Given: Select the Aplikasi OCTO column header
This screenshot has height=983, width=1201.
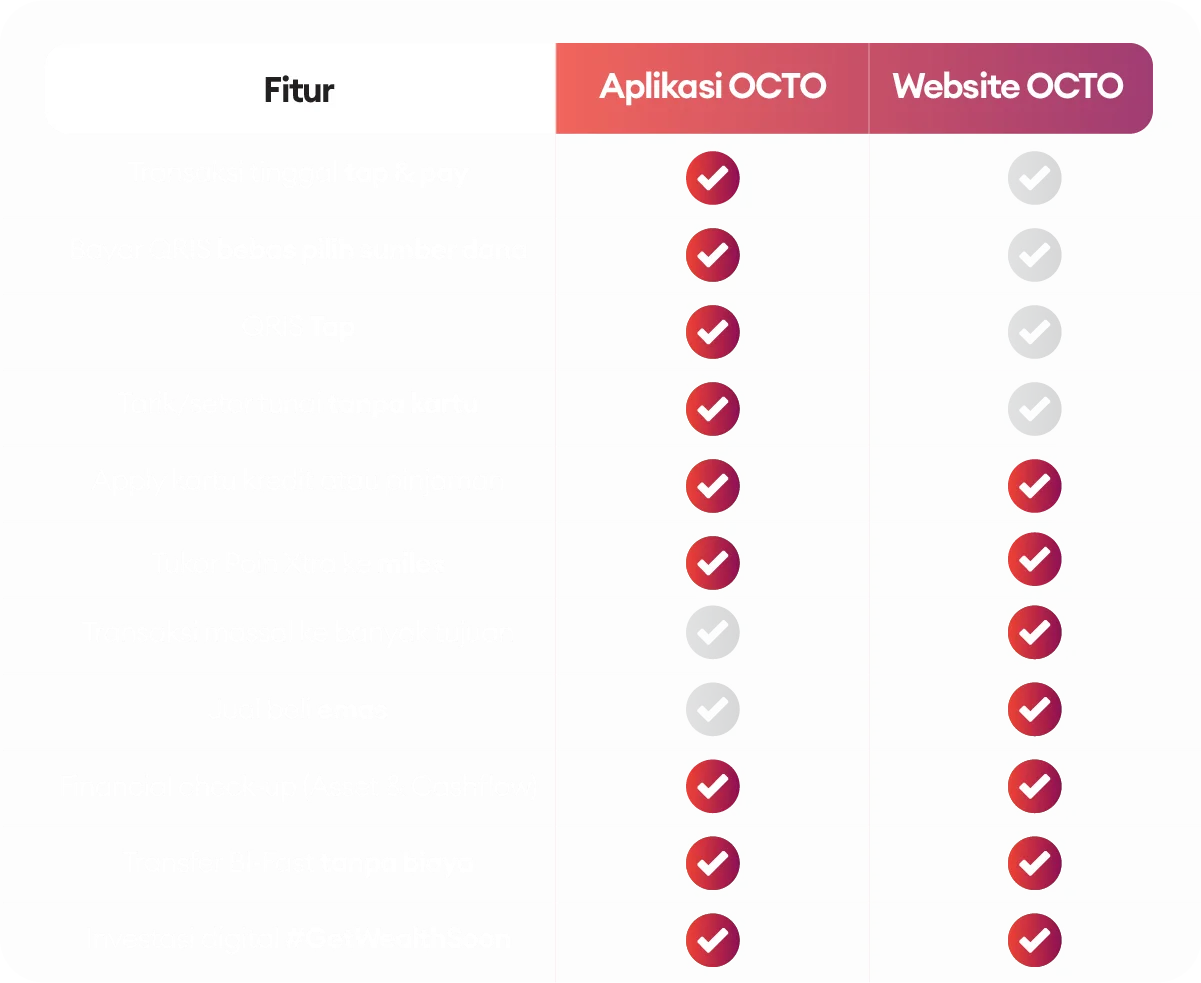Looking at the screenshot, I should (712, 87).
